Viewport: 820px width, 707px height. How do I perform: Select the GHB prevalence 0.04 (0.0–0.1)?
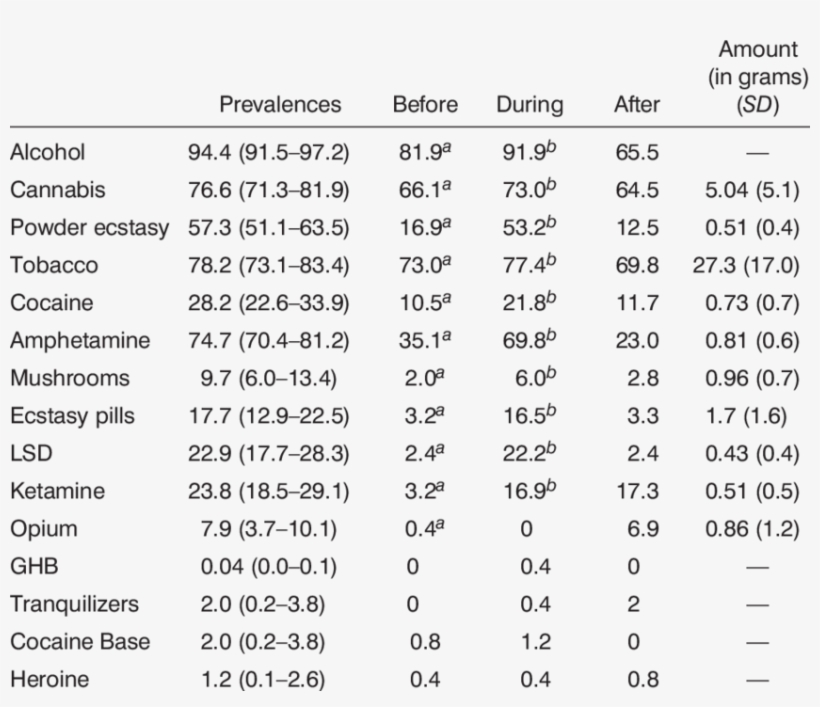[268, 567]
